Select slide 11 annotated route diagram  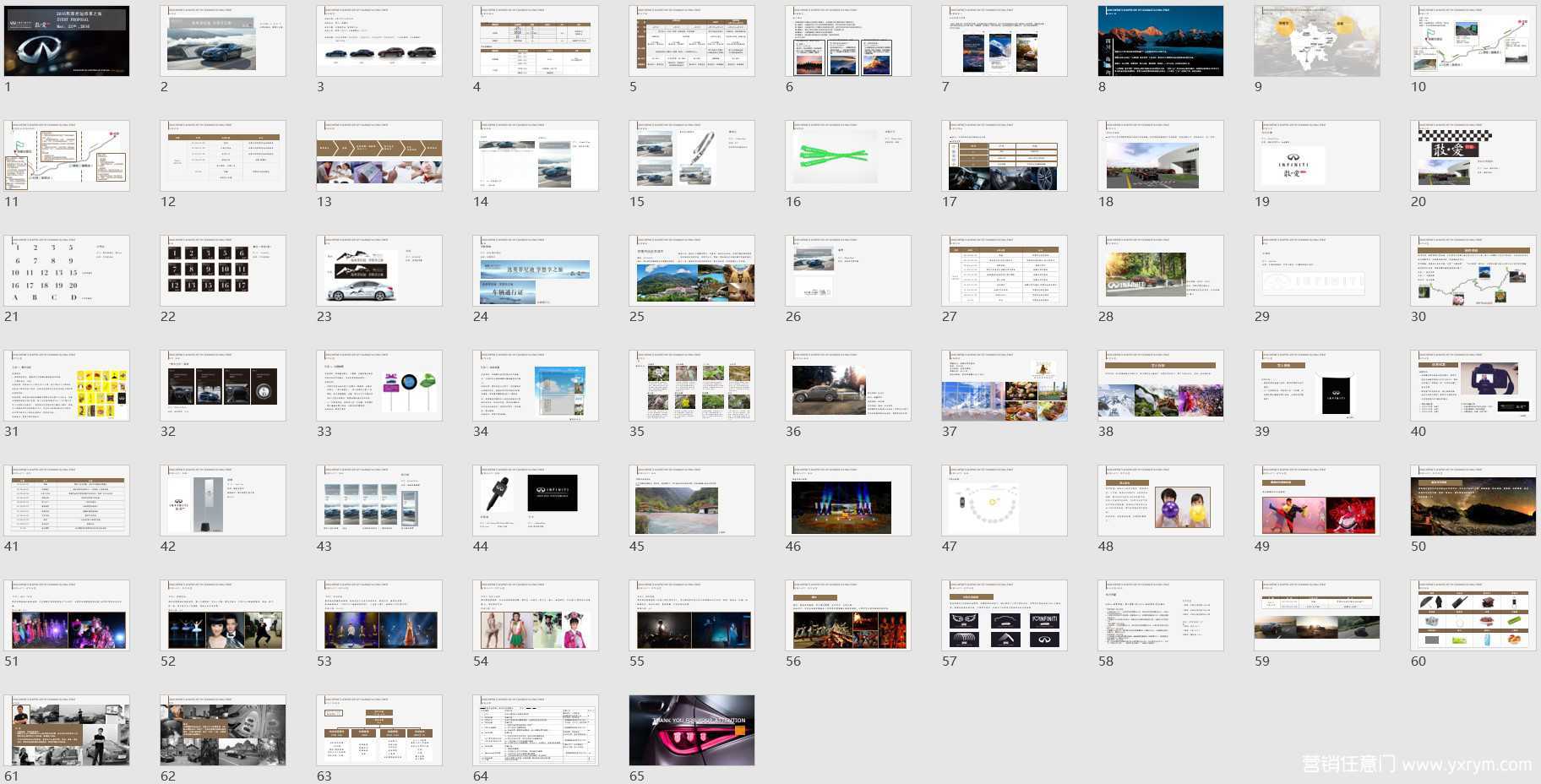(x=67, y=156)
